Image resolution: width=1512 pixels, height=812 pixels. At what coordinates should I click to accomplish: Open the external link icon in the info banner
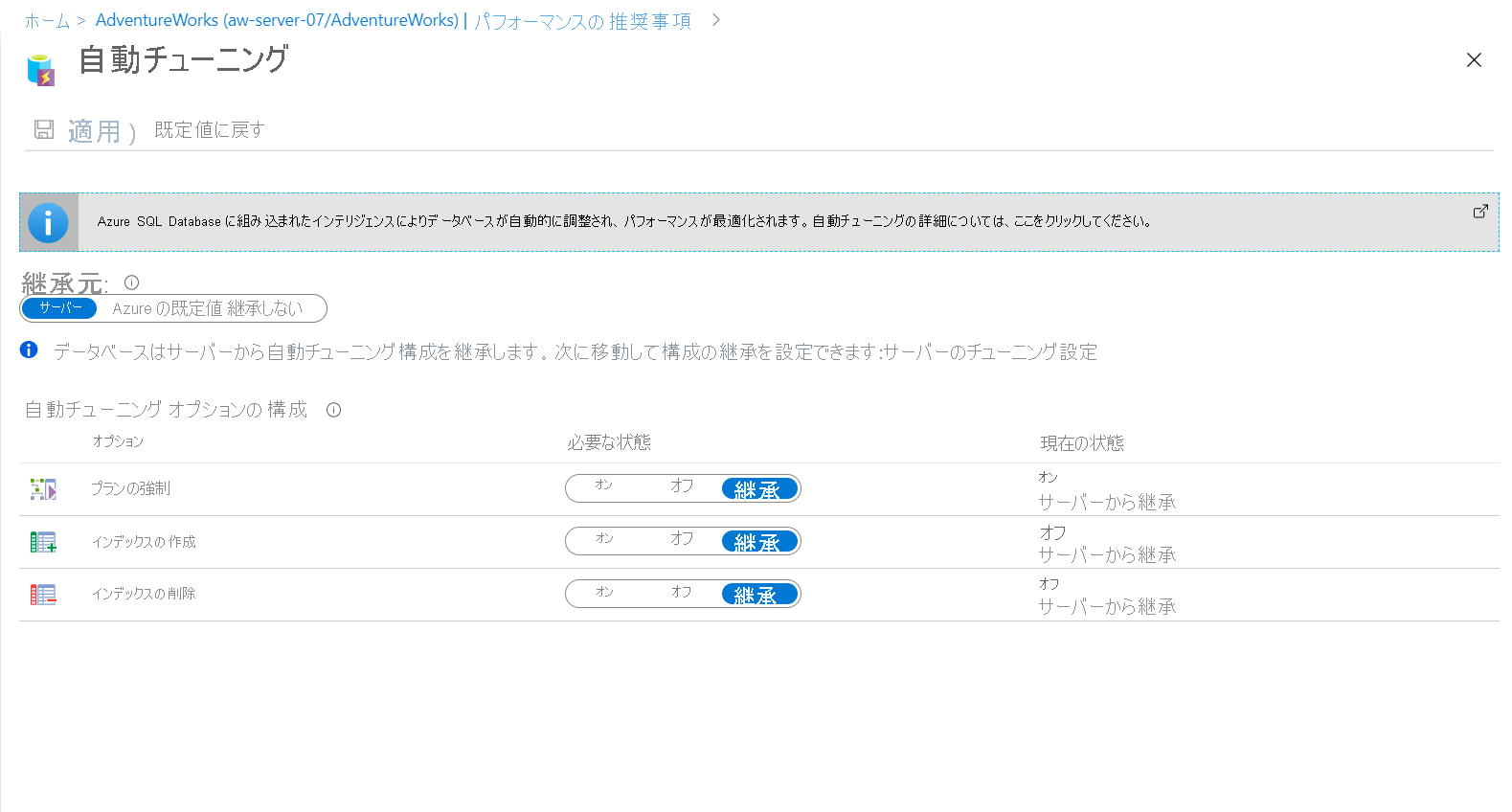[x=1480, y=211]
